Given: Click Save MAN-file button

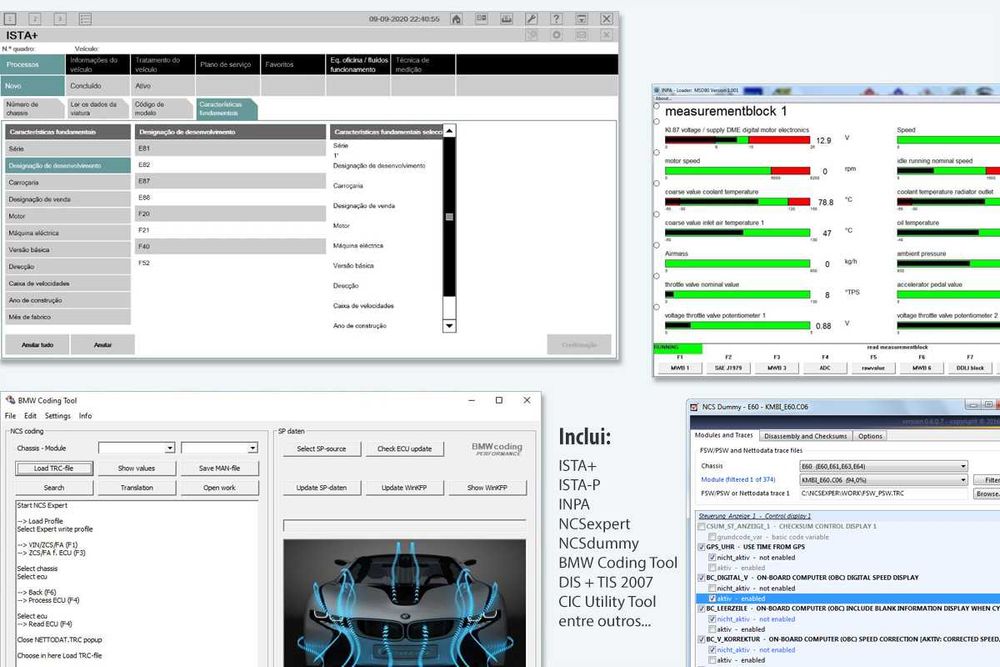Looking at the screenshot, I should point(219,468).
